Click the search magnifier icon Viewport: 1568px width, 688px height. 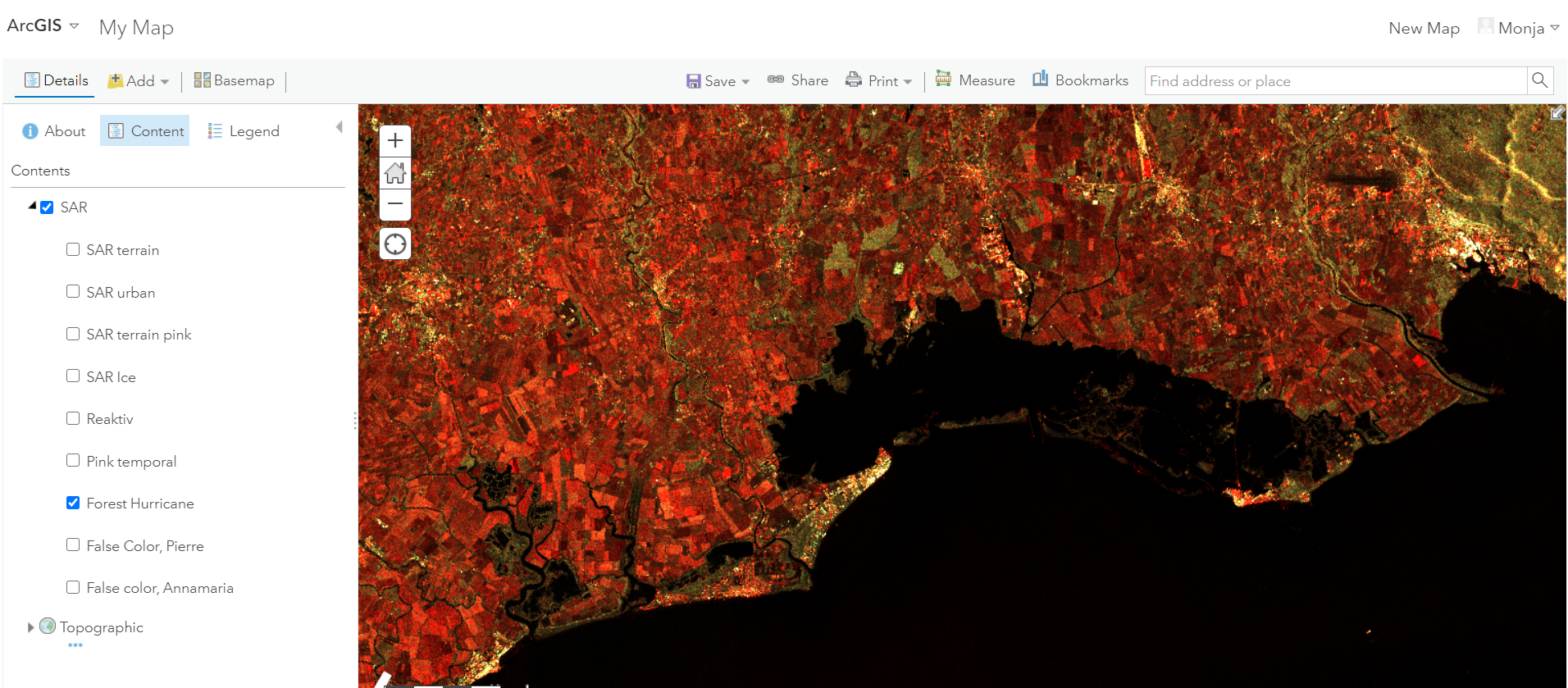(x=1539, y=80)
